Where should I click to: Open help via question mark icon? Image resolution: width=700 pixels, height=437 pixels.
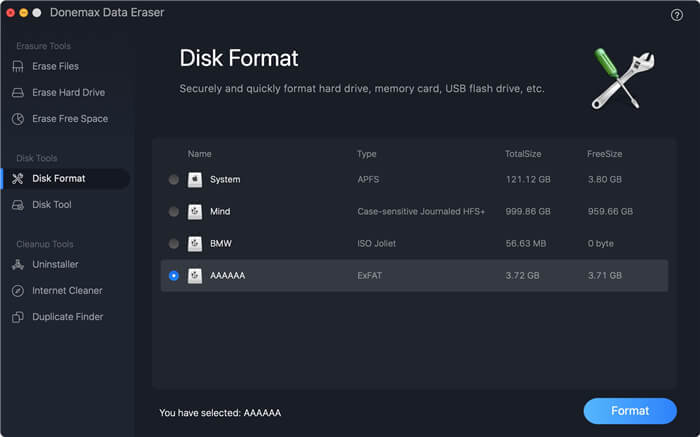pyautogui.click(x=677, y=15)
